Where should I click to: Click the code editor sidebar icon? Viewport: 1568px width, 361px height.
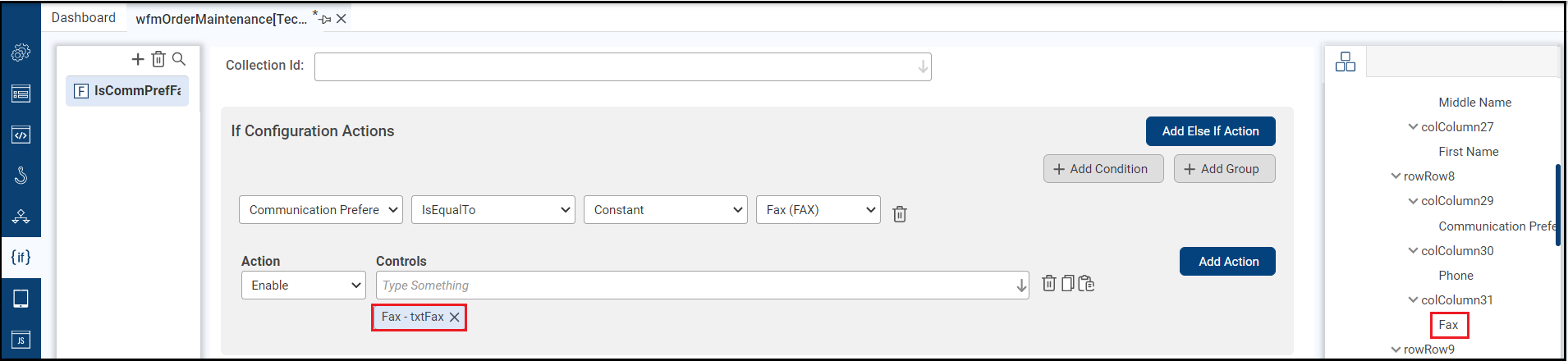(x=21, y=135)
